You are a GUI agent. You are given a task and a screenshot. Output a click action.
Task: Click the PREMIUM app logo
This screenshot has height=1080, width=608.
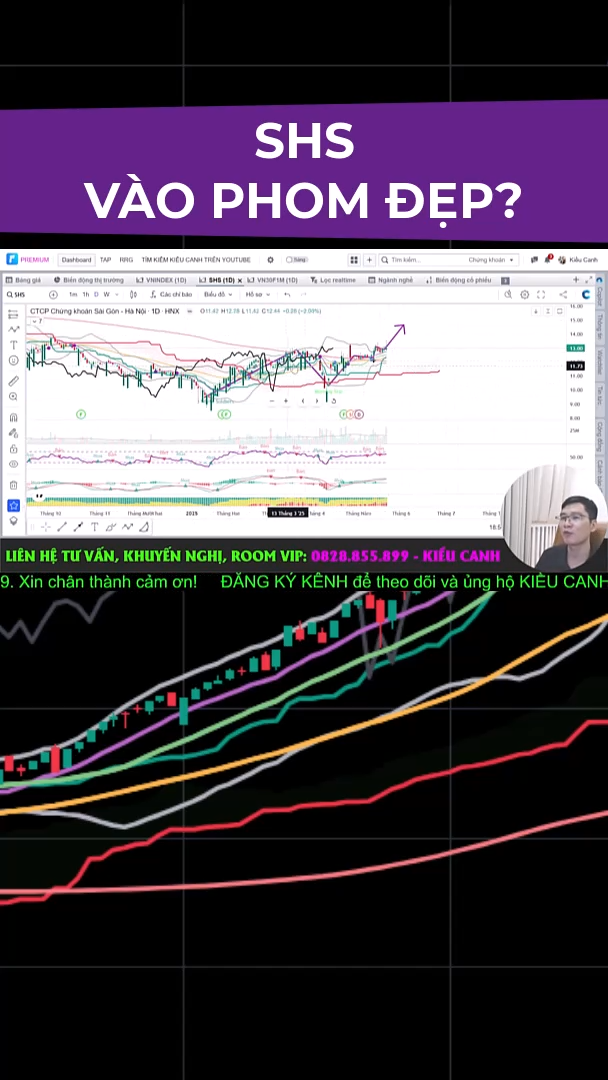28,260
